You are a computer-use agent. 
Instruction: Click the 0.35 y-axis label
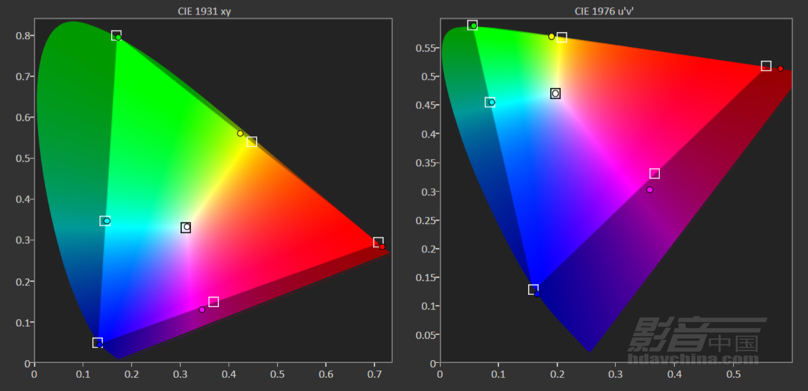point(425,163)
